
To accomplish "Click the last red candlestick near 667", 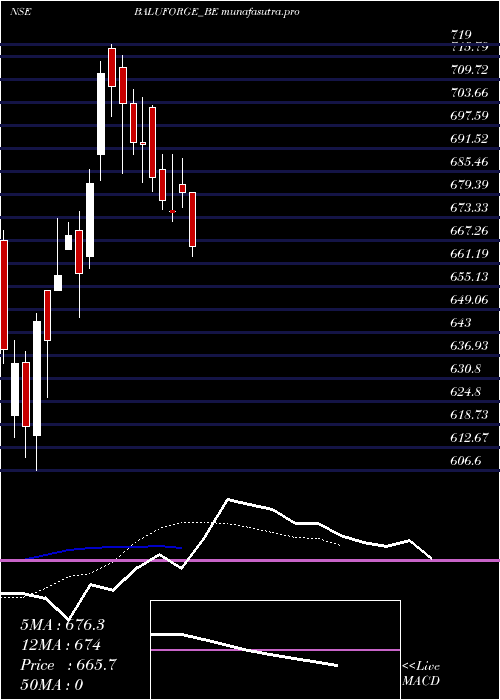I will 192,219.
